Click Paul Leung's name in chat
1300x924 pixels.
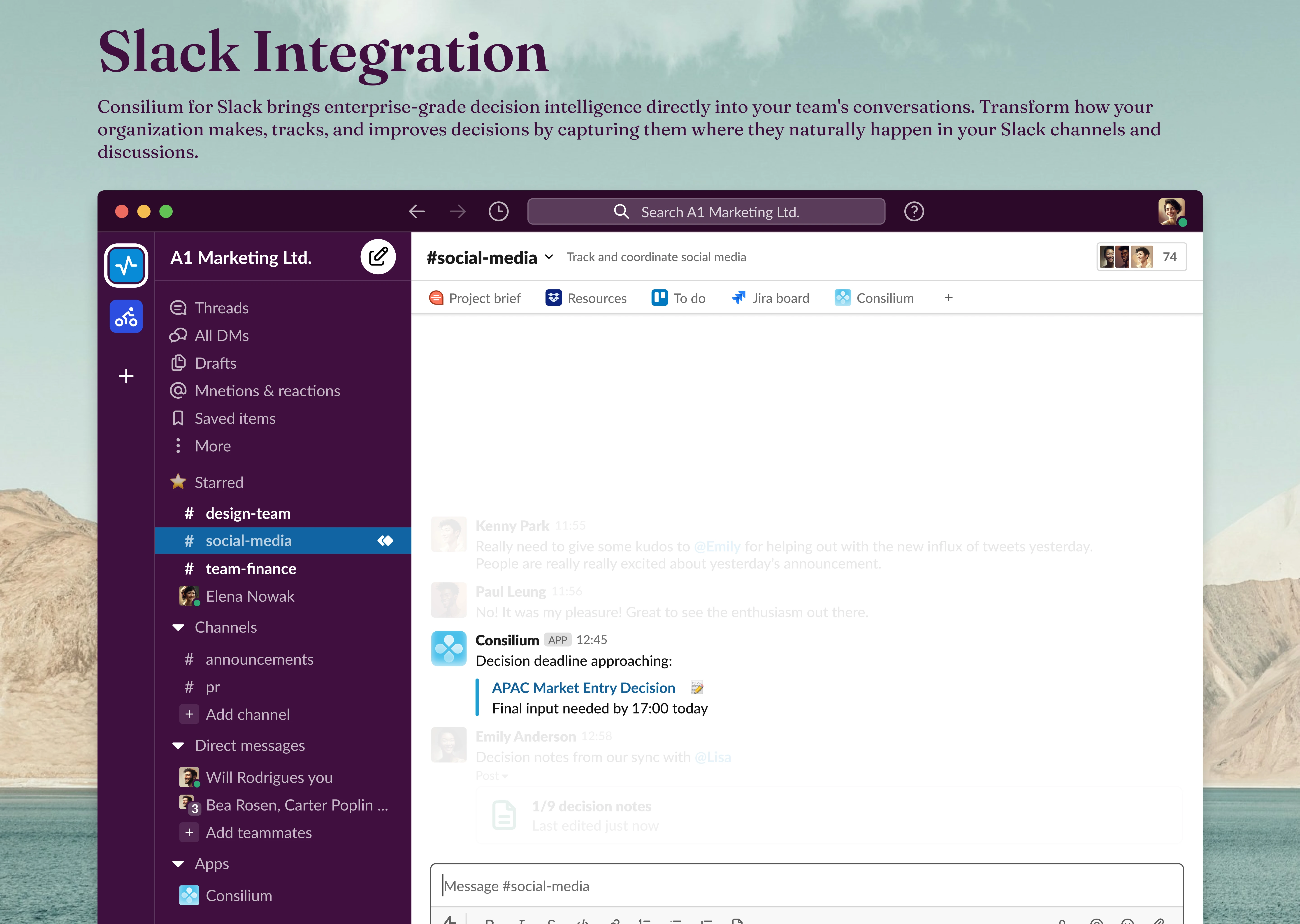click(511, 592)
